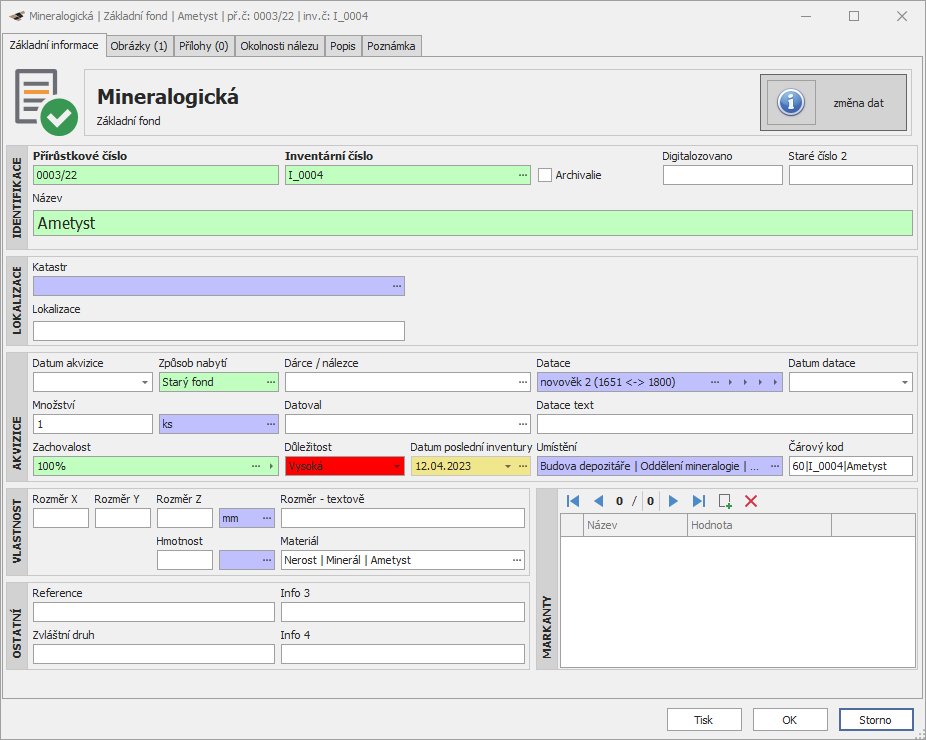Switch to the Okolnosti nálezu tab
The width and height of the screenshot is (926, 740).
click(x=279, y=46)
